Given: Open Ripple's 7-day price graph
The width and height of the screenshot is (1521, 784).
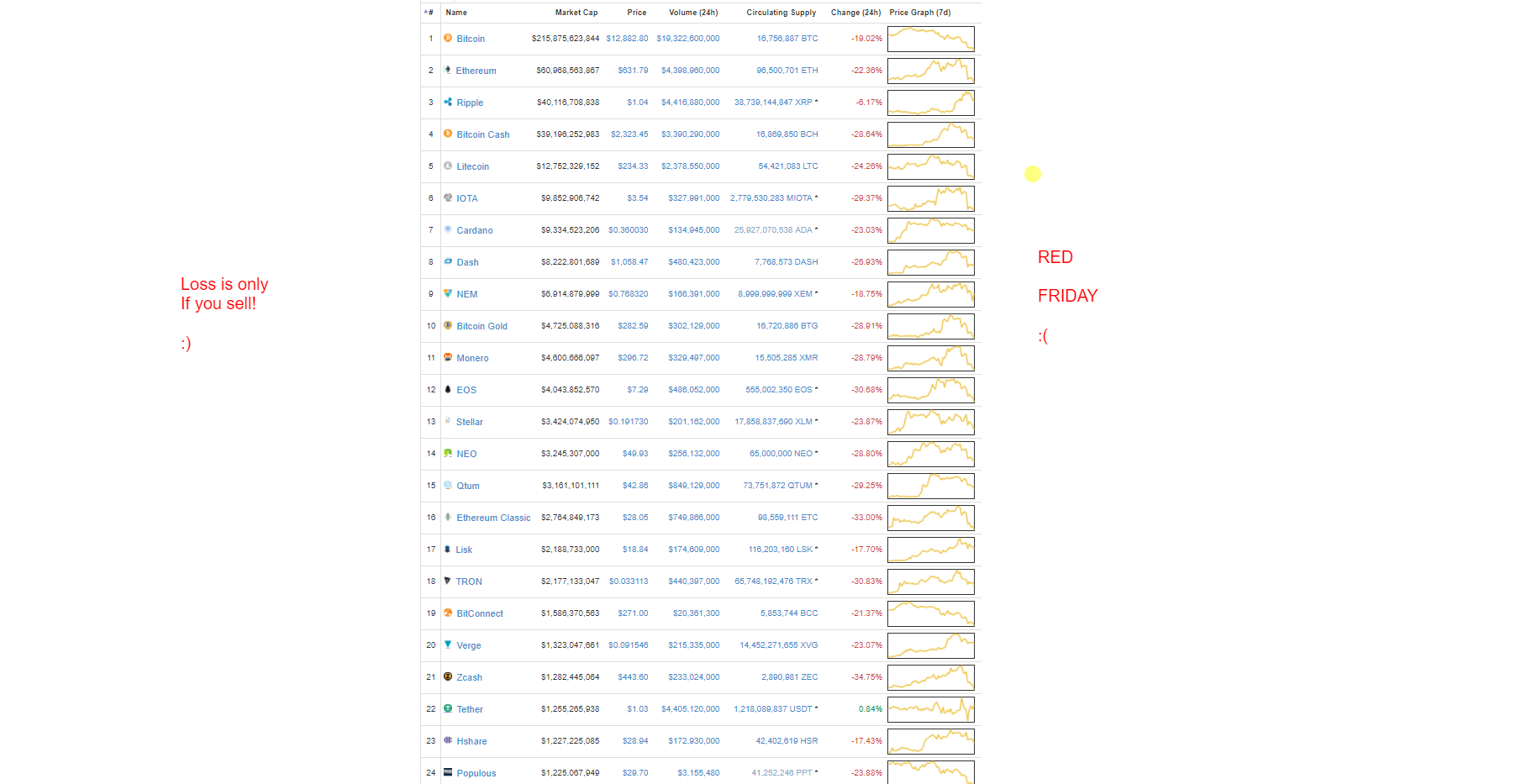Looking at the screenshot, I should 931,103.
